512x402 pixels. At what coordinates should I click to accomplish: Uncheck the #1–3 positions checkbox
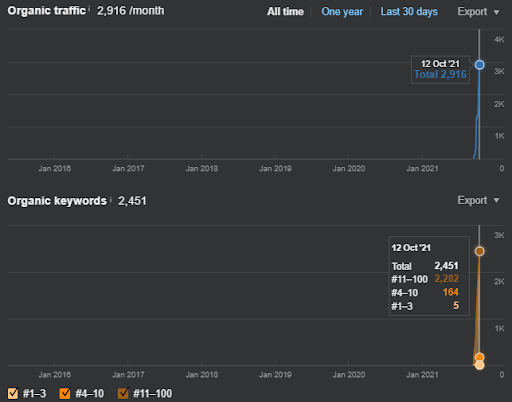click(13, 393)
